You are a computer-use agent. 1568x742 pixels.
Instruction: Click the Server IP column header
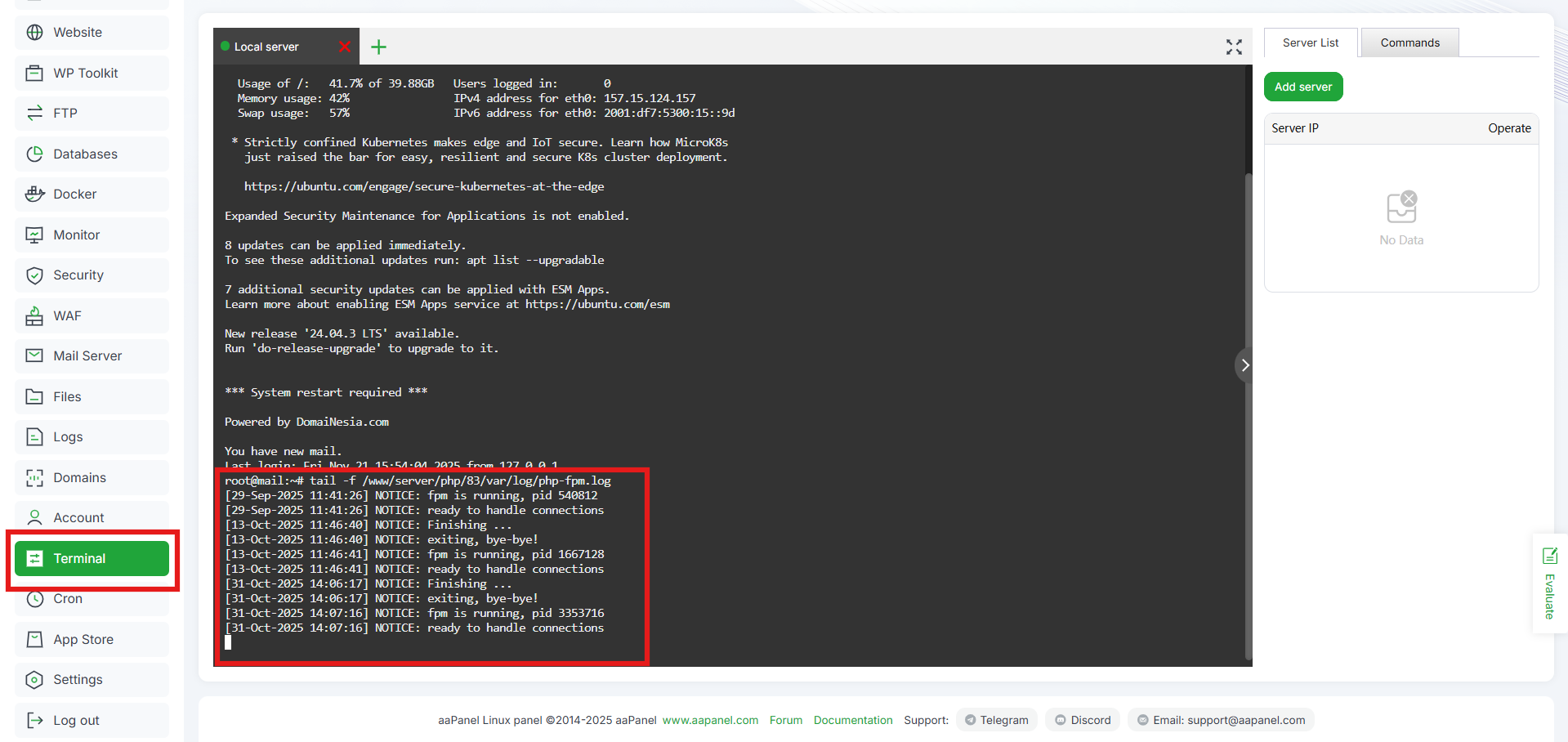pyautogui.click(x=1295, y=128)
